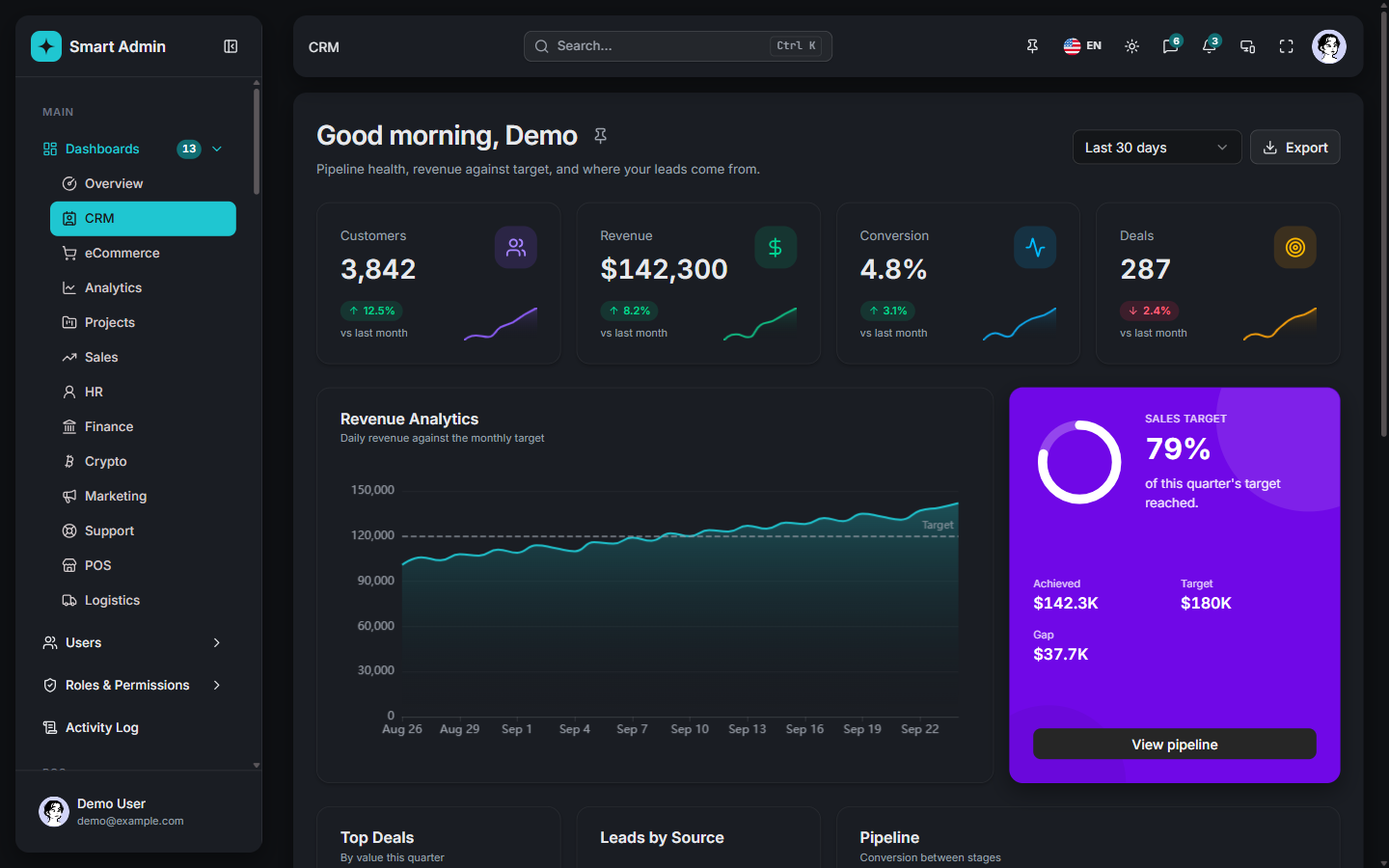Viewport: 1389px width, 868px height.
Task: Focus the Search input field
Action: [677, 46]
